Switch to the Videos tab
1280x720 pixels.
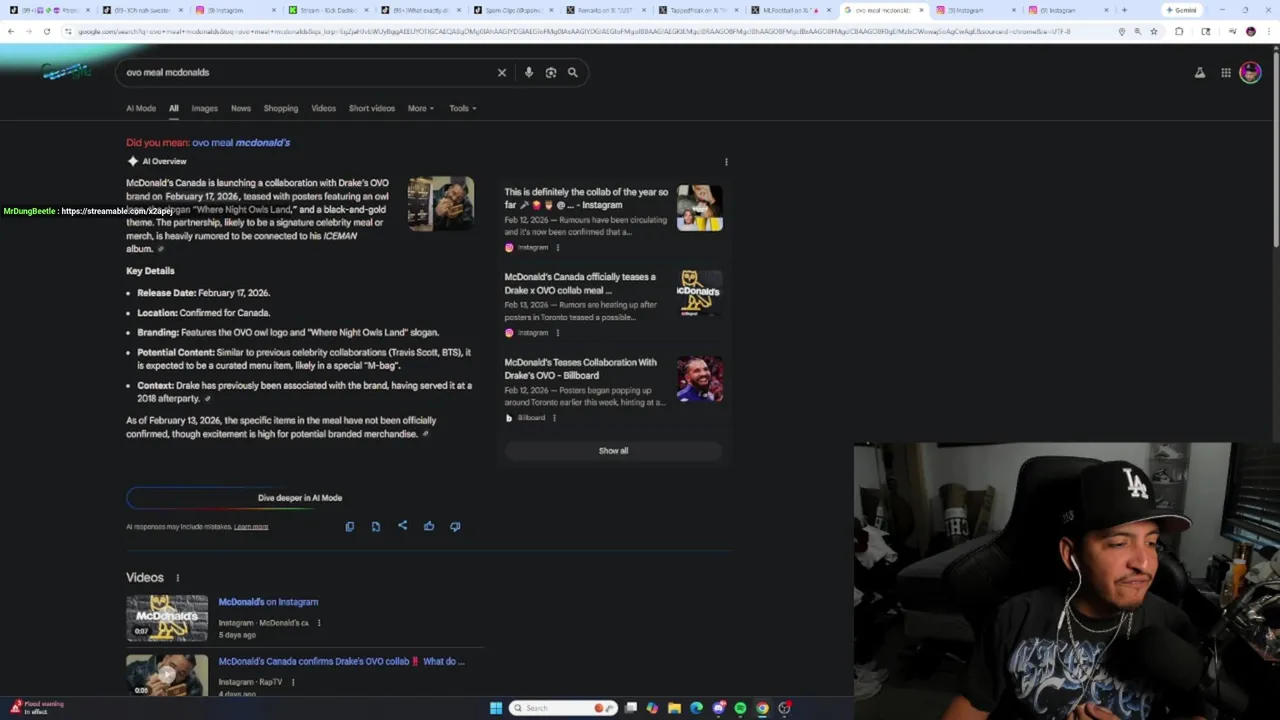[323, 108]
